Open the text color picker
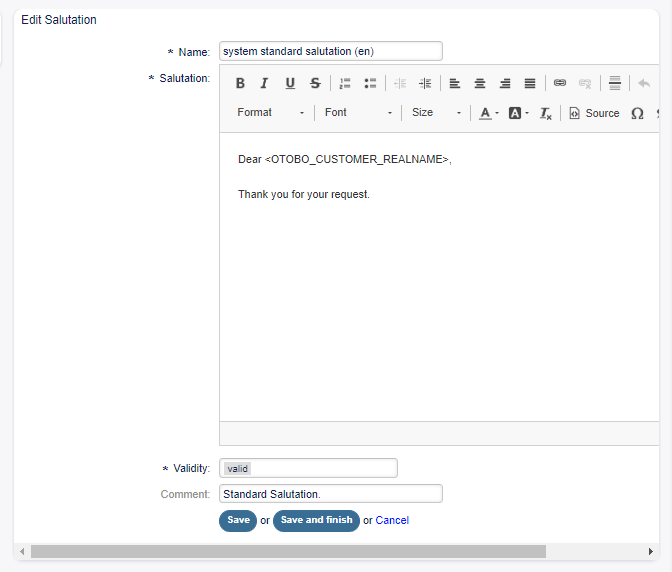The width and height of the screenshot is (672, 572). click(x=489, y=113)
